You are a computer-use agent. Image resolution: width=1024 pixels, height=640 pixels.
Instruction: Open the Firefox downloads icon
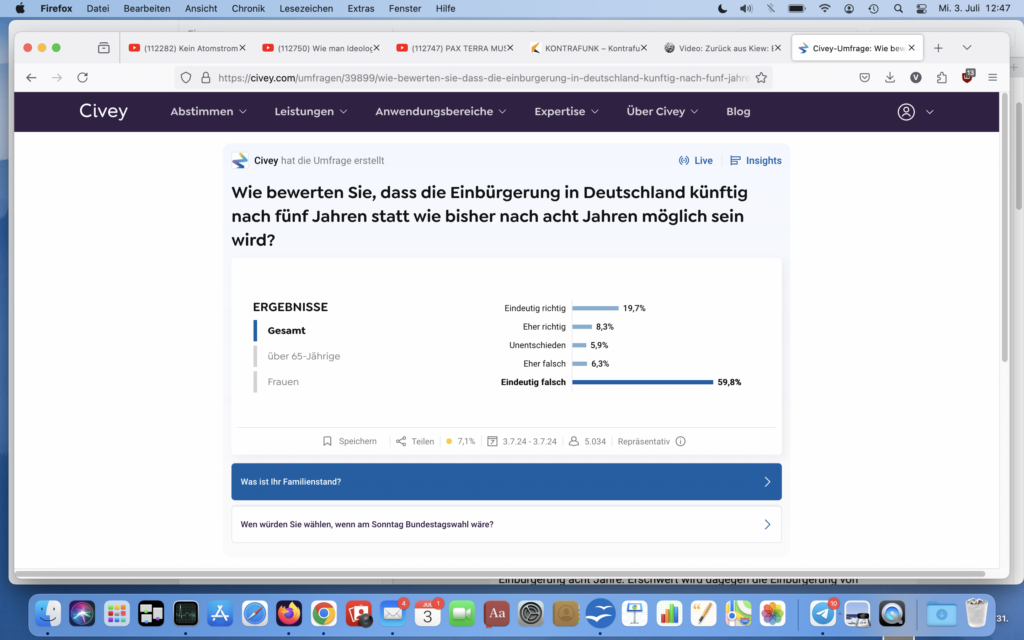point(890,77)
